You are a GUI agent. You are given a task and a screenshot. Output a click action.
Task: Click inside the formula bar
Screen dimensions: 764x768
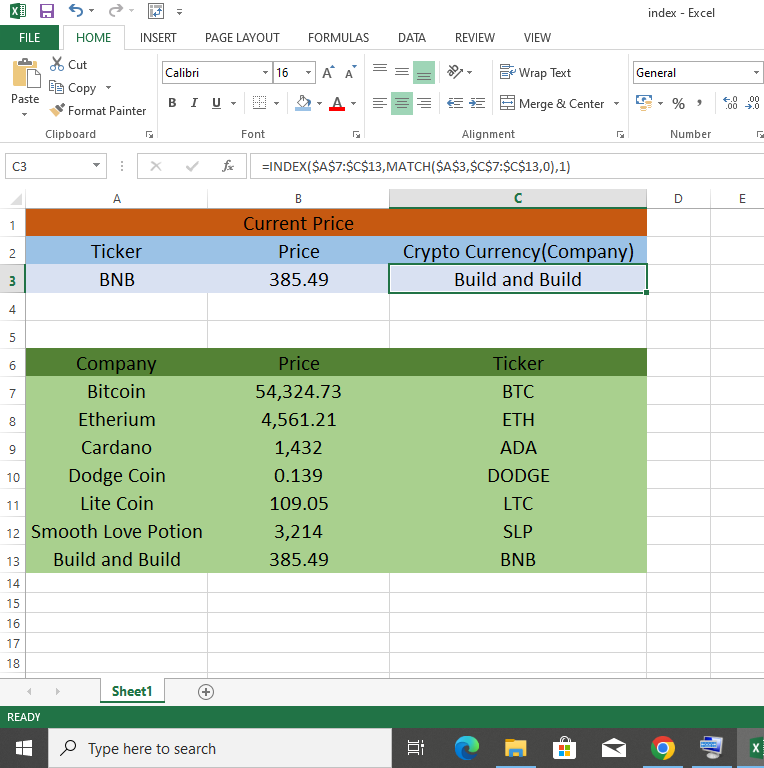point(507,166)
